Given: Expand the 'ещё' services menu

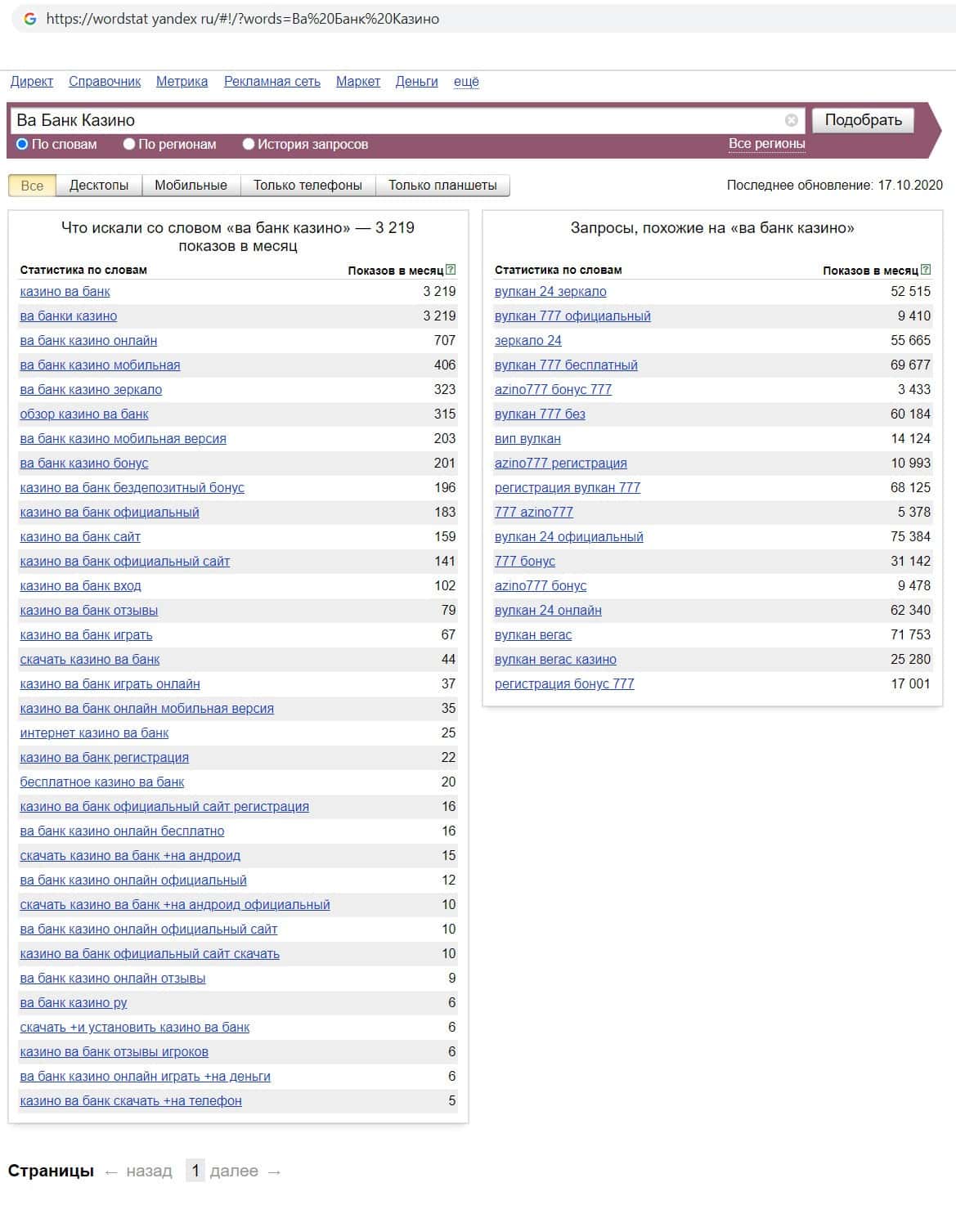Looking at the screenshot, I should point(466,82).
